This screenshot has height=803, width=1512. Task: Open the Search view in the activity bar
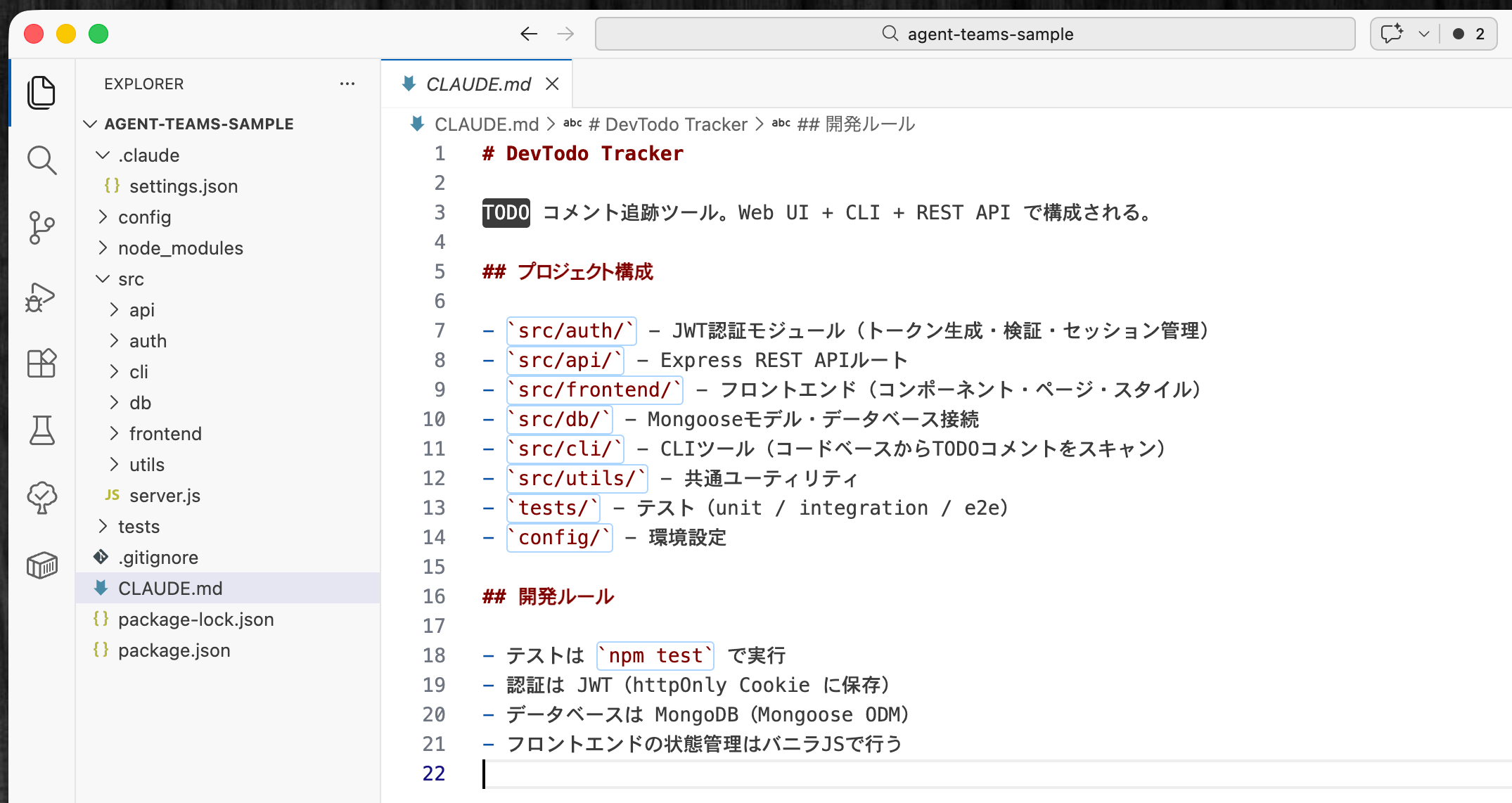41,160
